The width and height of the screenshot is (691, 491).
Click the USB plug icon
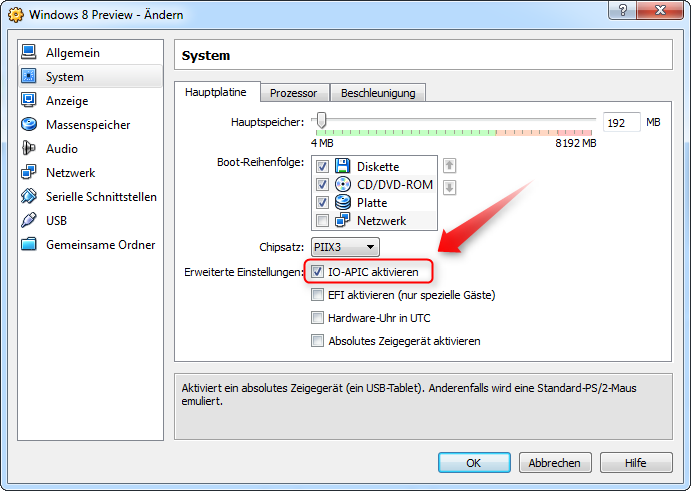pyautogui.click(x=29, y=220)
